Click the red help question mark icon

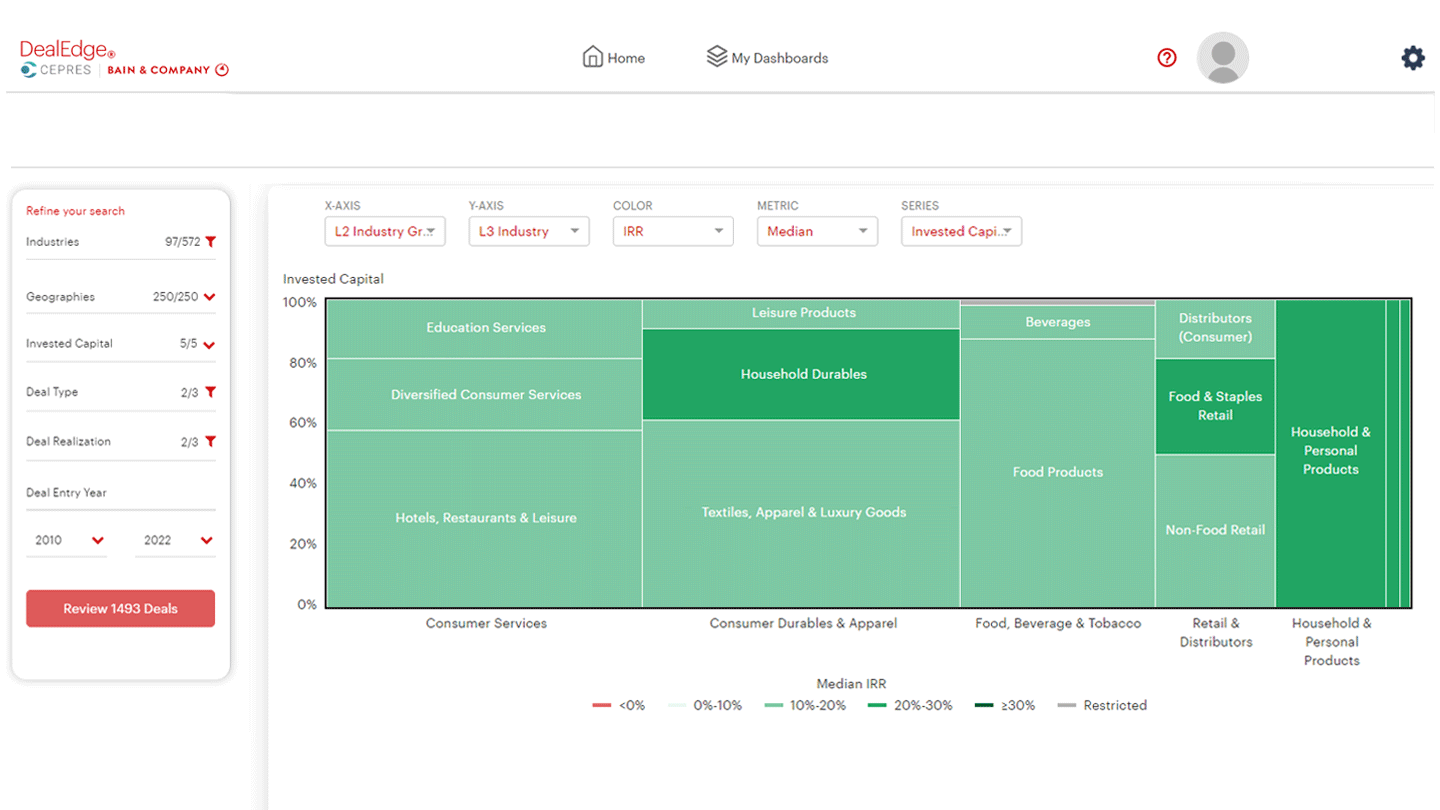(x=1166, y=58)
